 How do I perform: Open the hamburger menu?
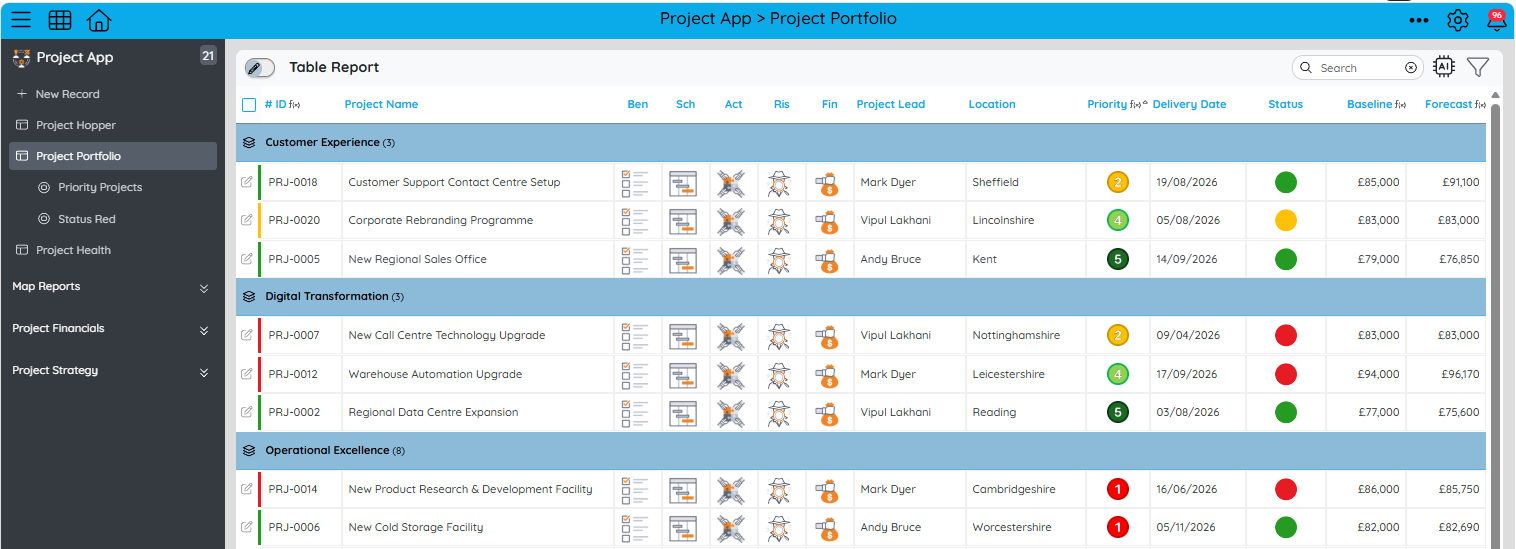21,19
